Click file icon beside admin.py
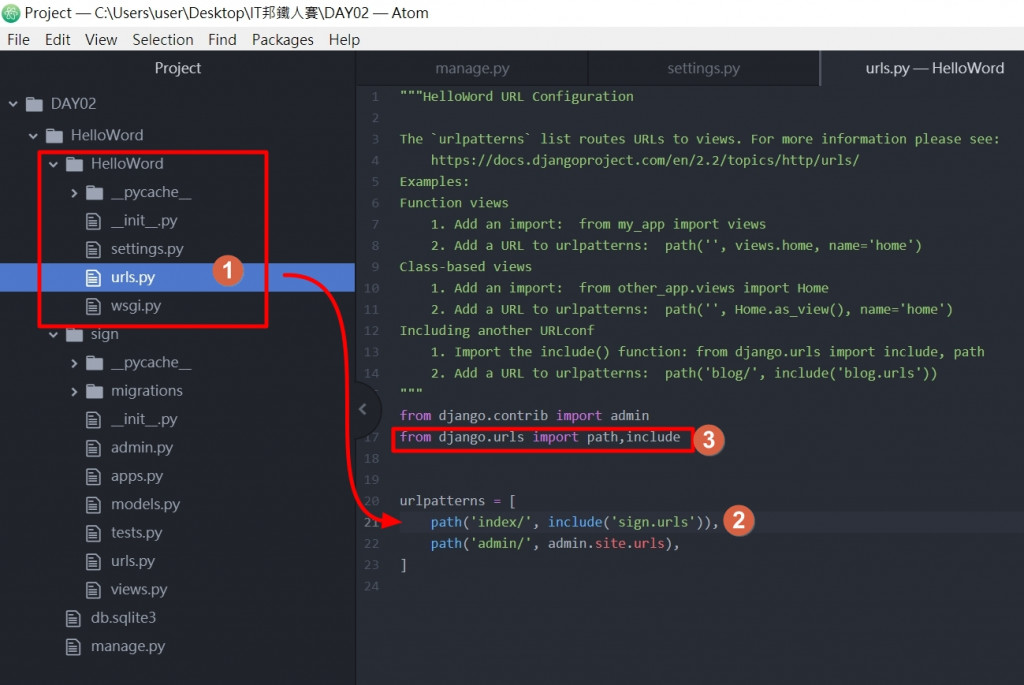This screenshot has width=1024, height=685. click(x=93, y=448)
